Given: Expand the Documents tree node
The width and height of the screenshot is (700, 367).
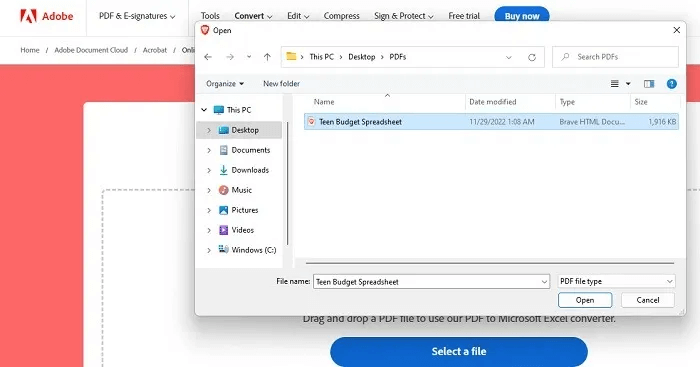Looking at the screenshot, I should 209,150.
